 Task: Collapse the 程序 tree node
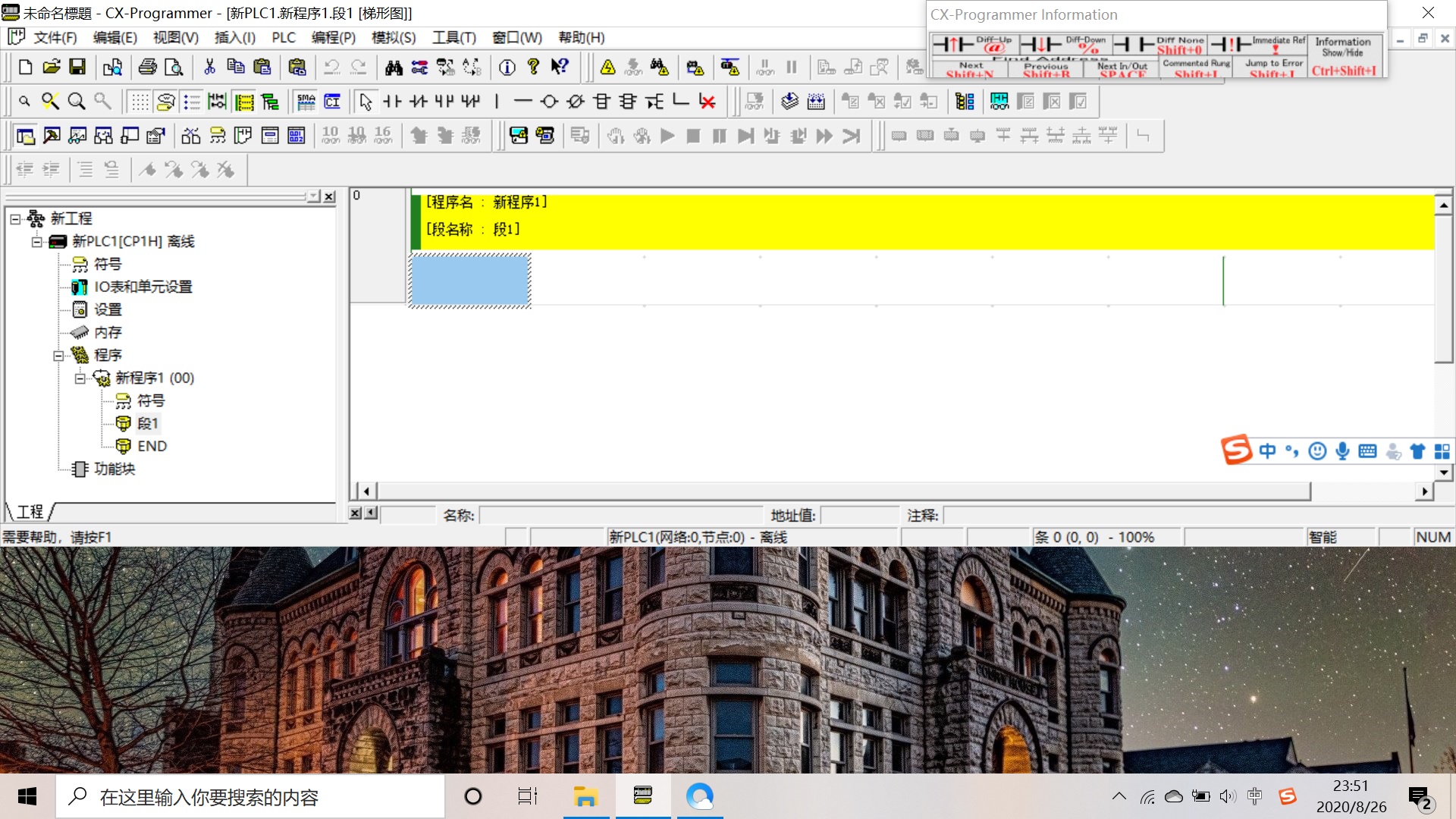coord(58,356)
